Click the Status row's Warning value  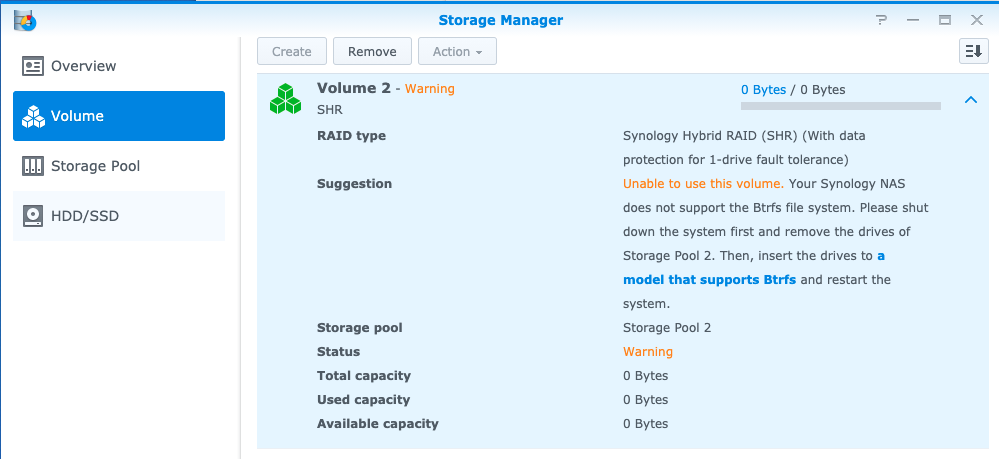[x=647, y=352]
